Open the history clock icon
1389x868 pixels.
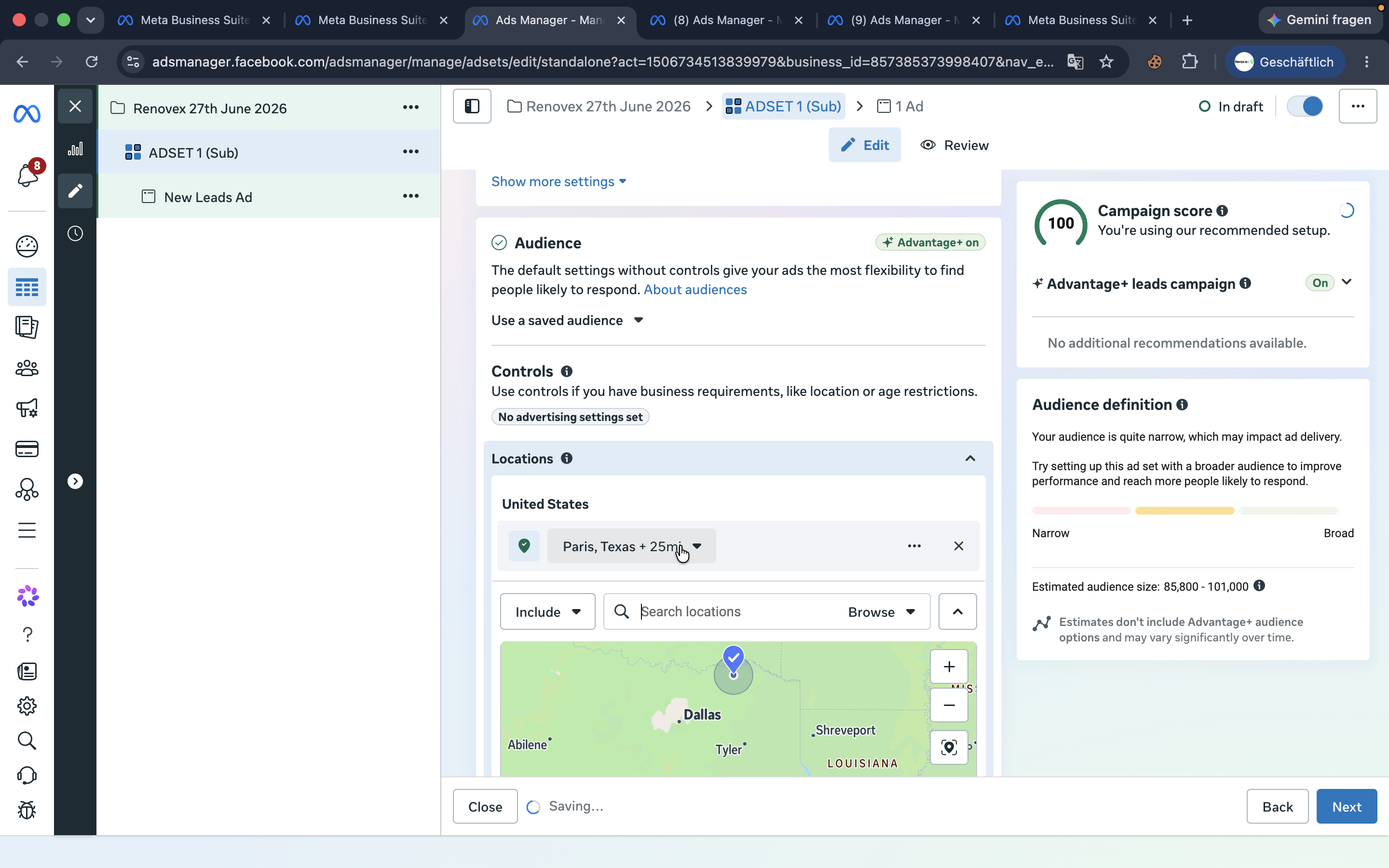[x=75, y=234]
